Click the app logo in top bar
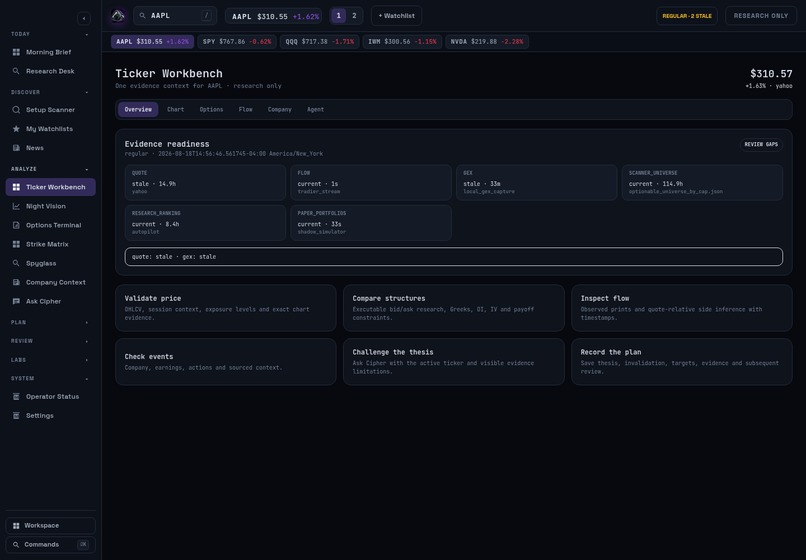806x560 pixels. point(118,16)
